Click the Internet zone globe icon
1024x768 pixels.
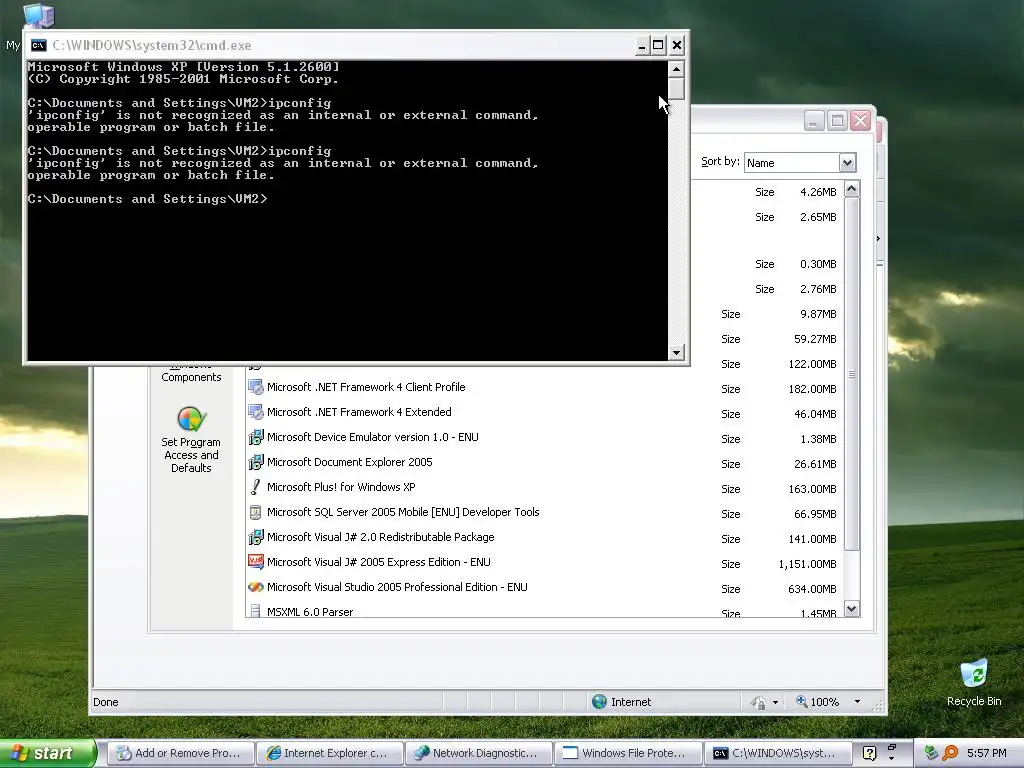click(599, 702)
